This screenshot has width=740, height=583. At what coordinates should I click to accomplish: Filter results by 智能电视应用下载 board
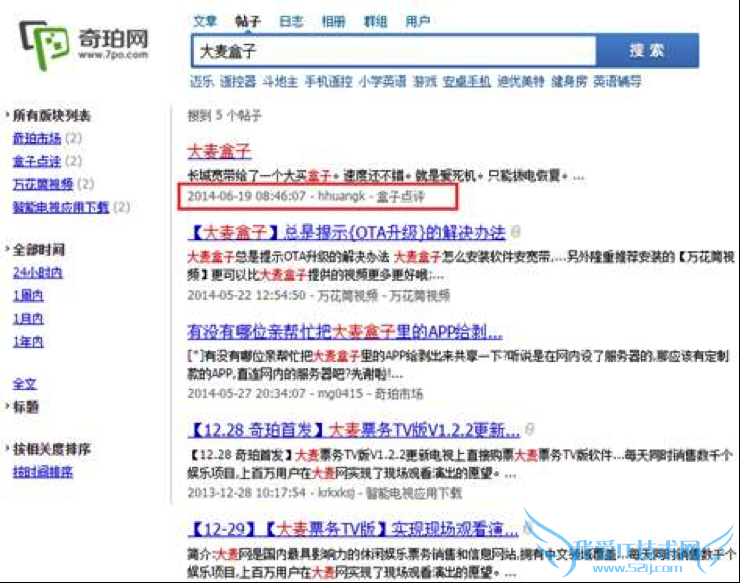[61, 207]
